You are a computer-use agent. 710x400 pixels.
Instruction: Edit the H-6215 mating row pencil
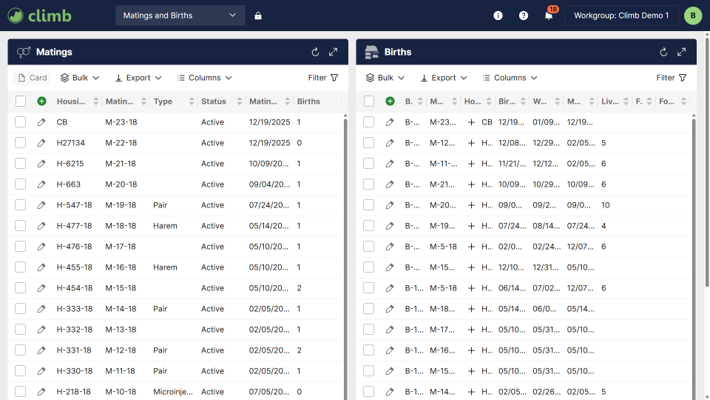tap(41, 163)
